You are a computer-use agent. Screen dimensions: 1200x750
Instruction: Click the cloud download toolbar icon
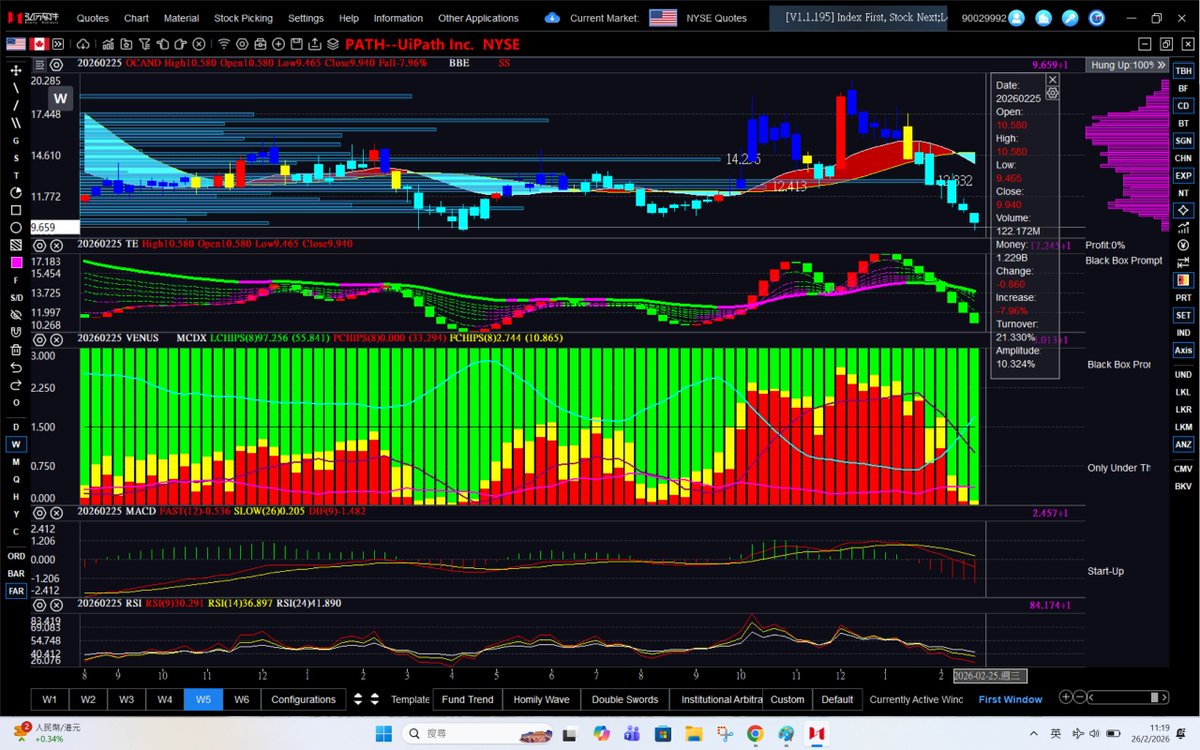pyautogui.click(x=83, y=44)
